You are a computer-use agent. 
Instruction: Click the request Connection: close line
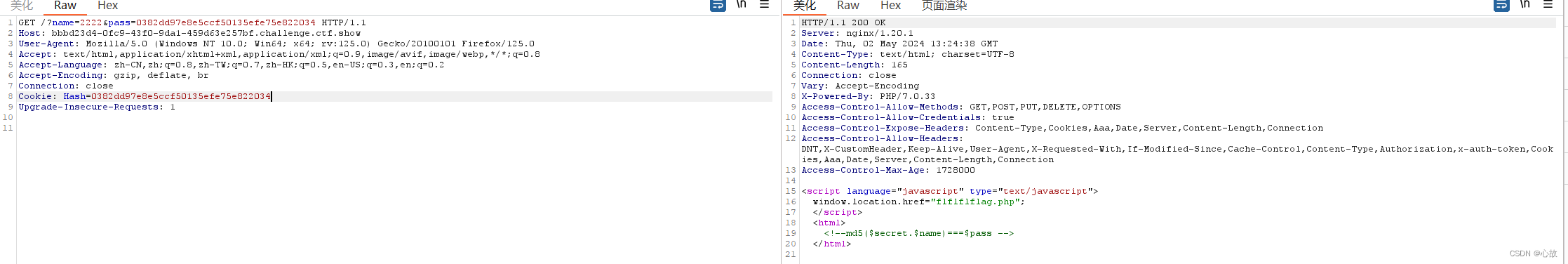66,86
